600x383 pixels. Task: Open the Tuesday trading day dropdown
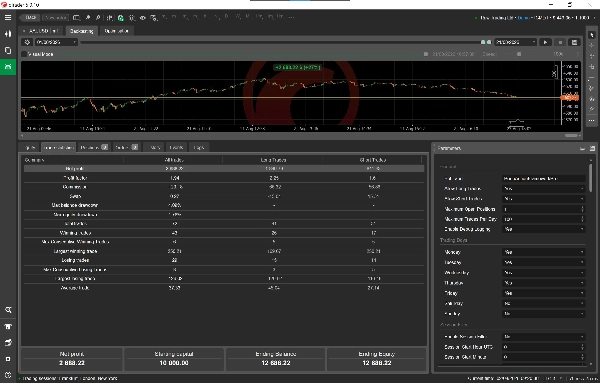tap(543, 262)
